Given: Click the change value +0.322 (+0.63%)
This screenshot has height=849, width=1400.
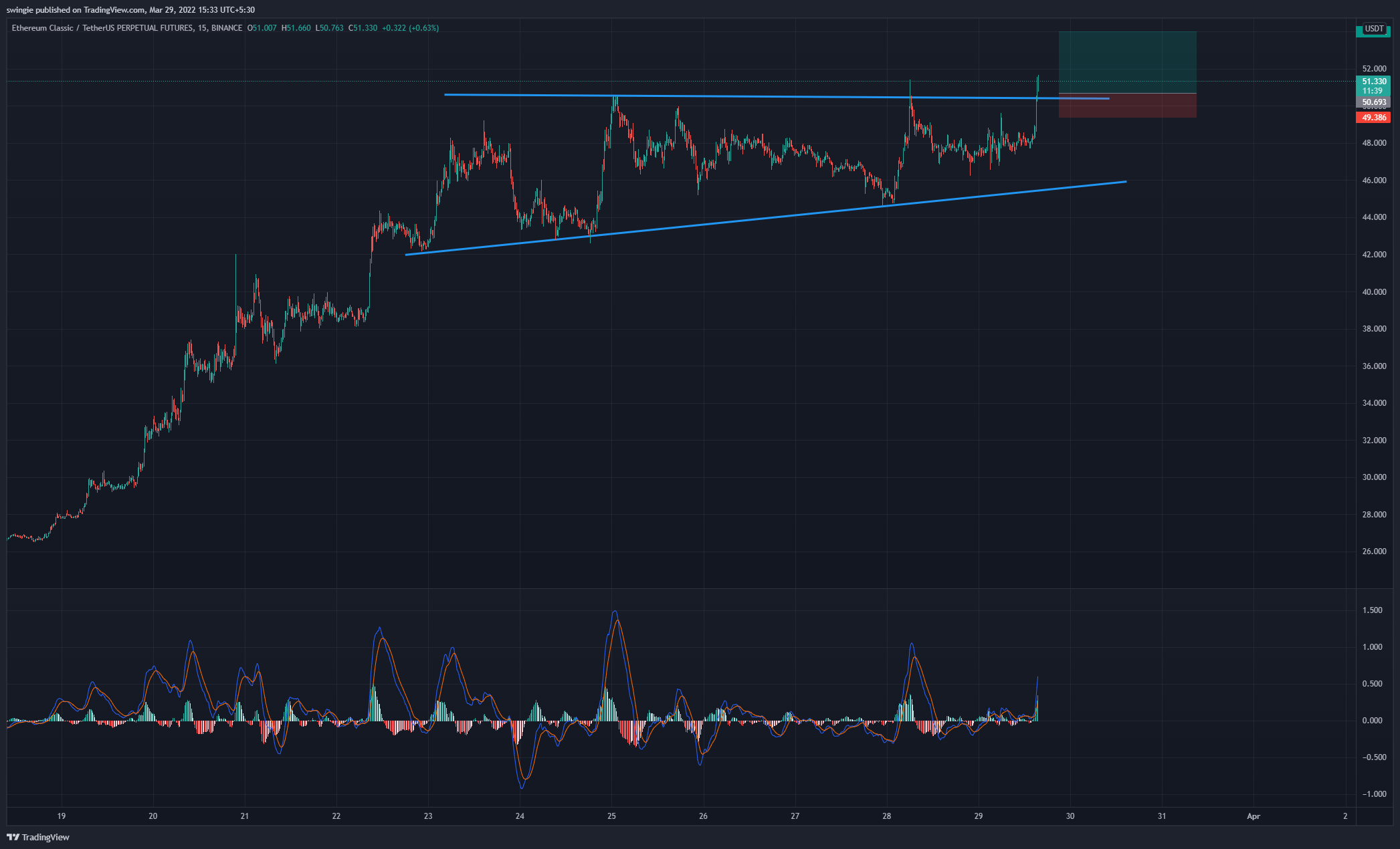Looking at the screenshot, I should (411, 28).
